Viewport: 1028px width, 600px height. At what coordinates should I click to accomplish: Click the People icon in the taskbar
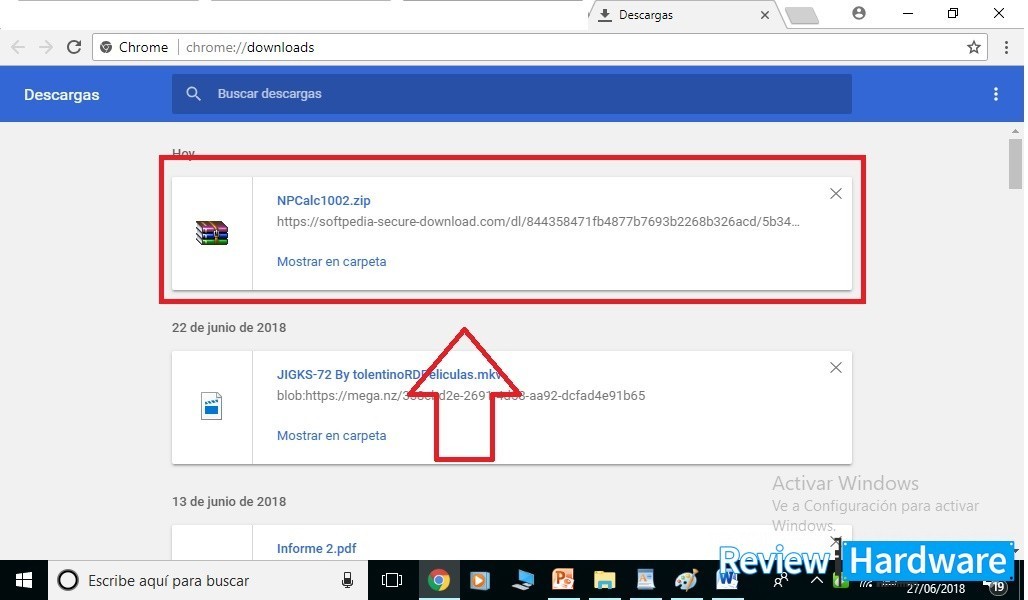[780, 580]
